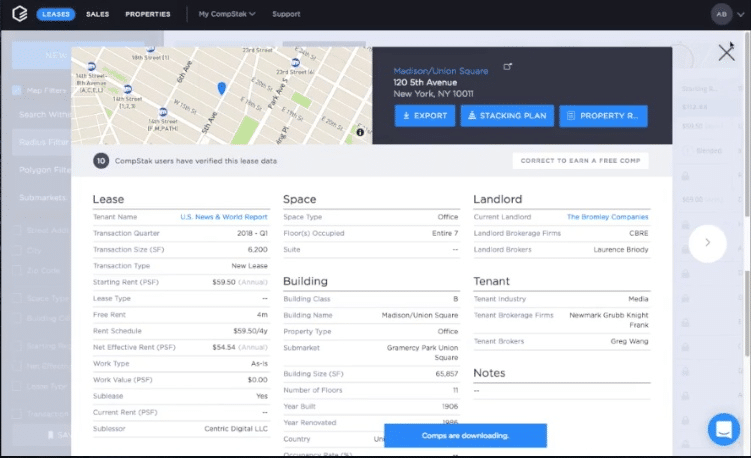Click the Tenant Brokers value Greg Wang
Viewport: 751px width, 458px height.
629,342
